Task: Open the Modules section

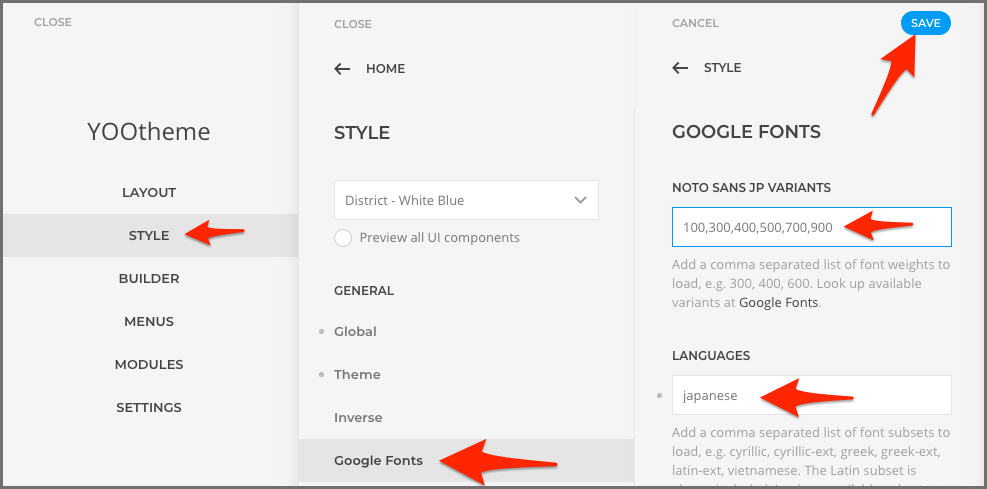Action: coord(149,364)
